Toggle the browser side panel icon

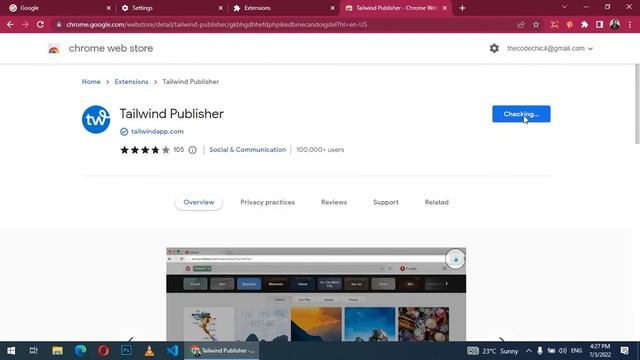coord(600,24)
